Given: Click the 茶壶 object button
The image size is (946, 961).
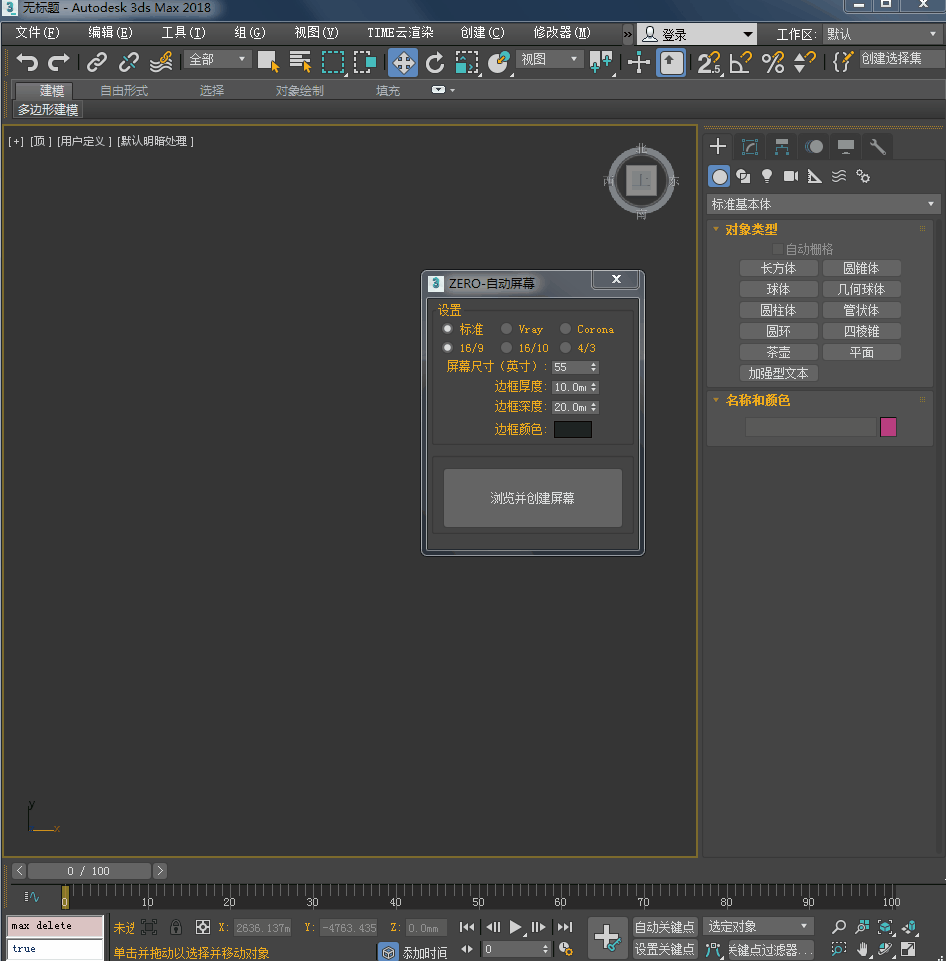Looking at the screenshot, I should click(x=778, y=352).
